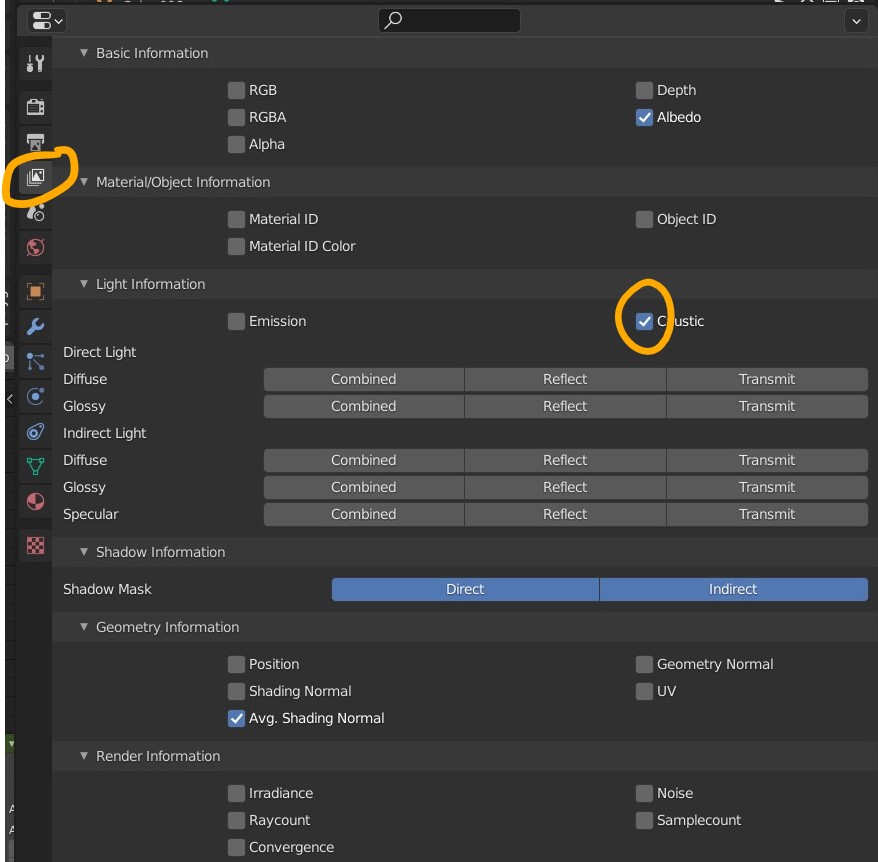Select the View Layer properties tab

[x=35, y=178]
